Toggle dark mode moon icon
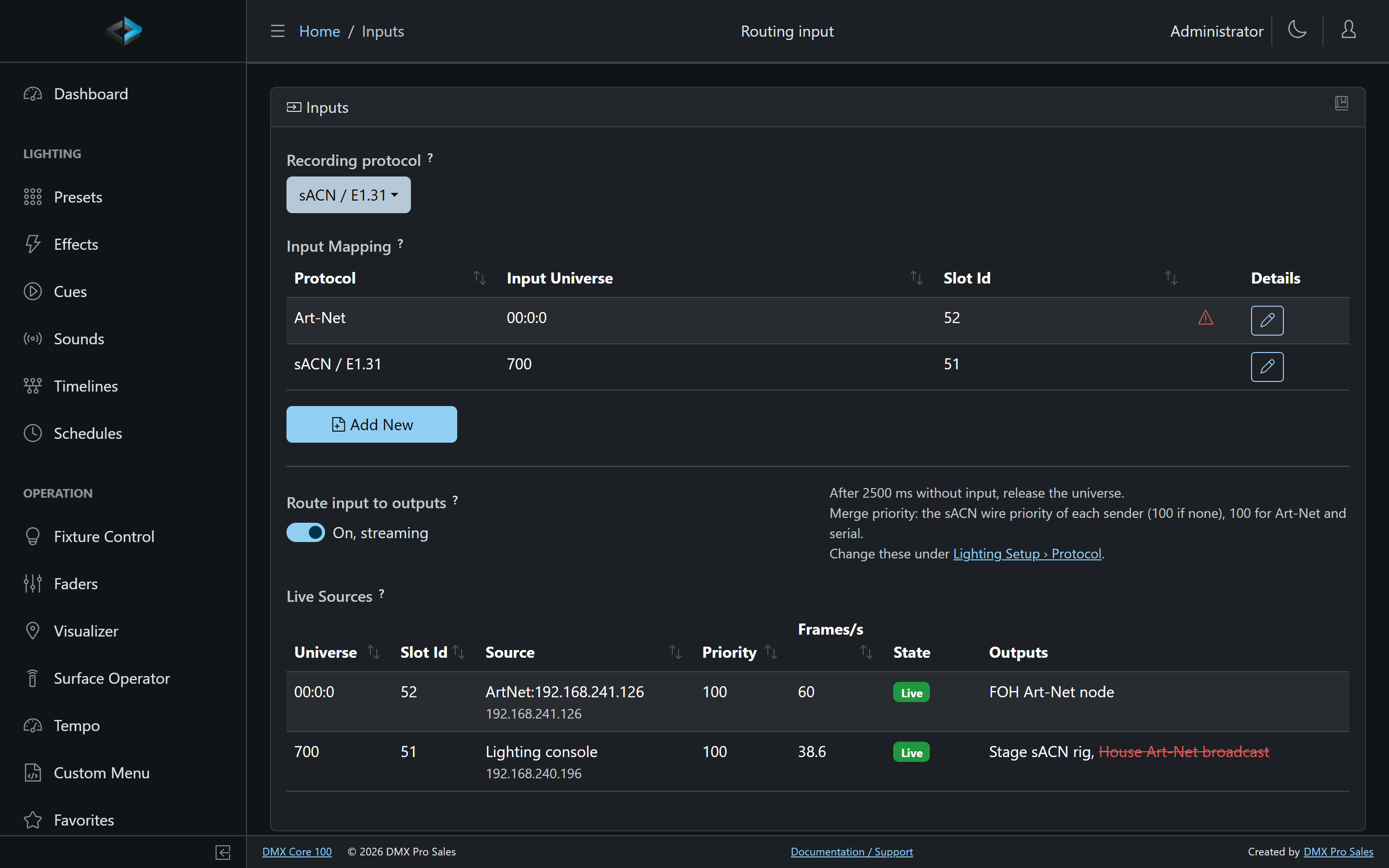The width and height of the screenshot is (1389, 868). coord(1297,30)
